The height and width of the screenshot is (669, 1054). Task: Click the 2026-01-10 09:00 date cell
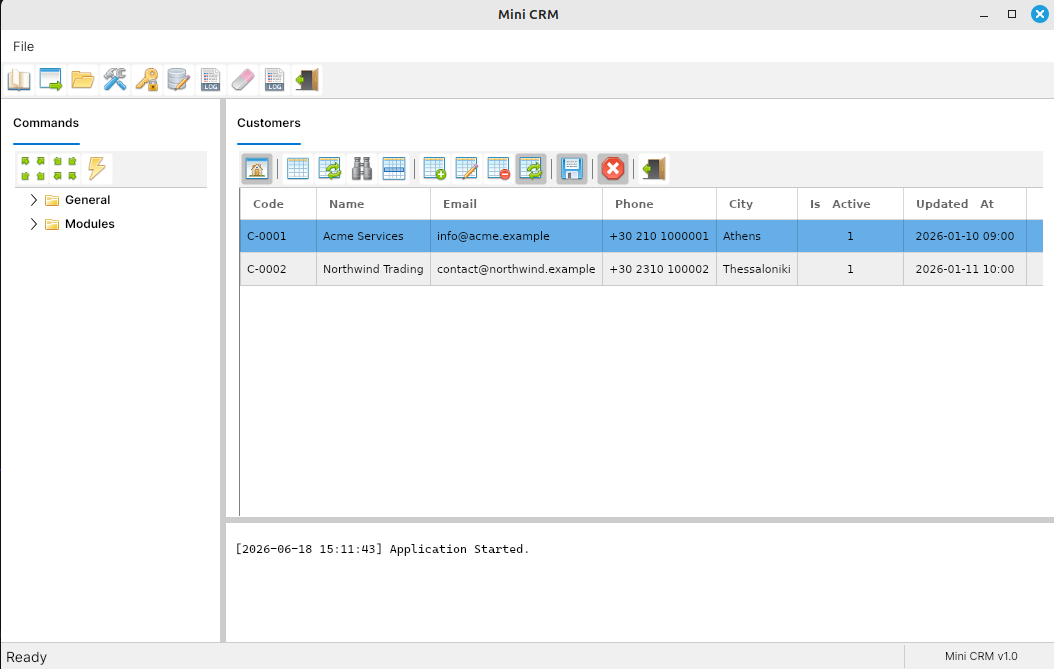point(965,236)
